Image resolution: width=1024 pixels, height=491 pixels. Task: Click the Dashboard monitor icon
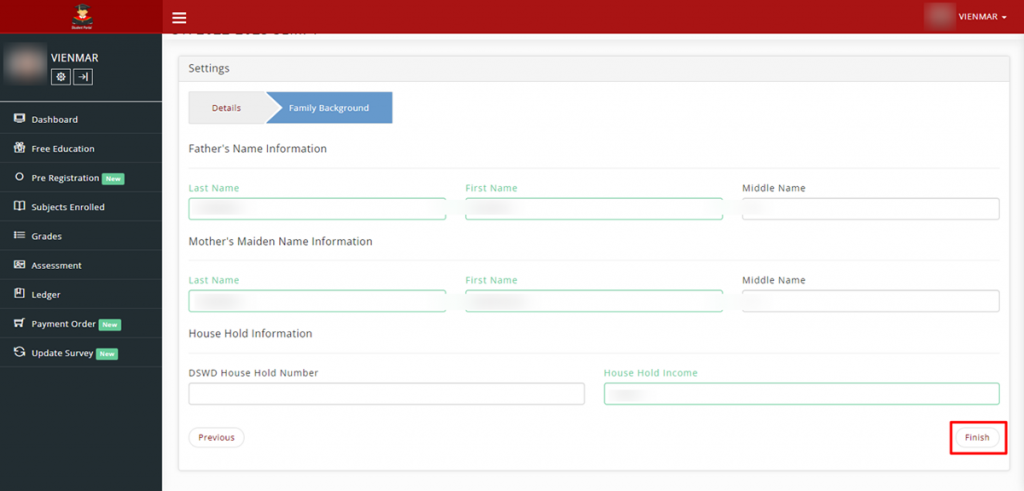tap(19, 119)
